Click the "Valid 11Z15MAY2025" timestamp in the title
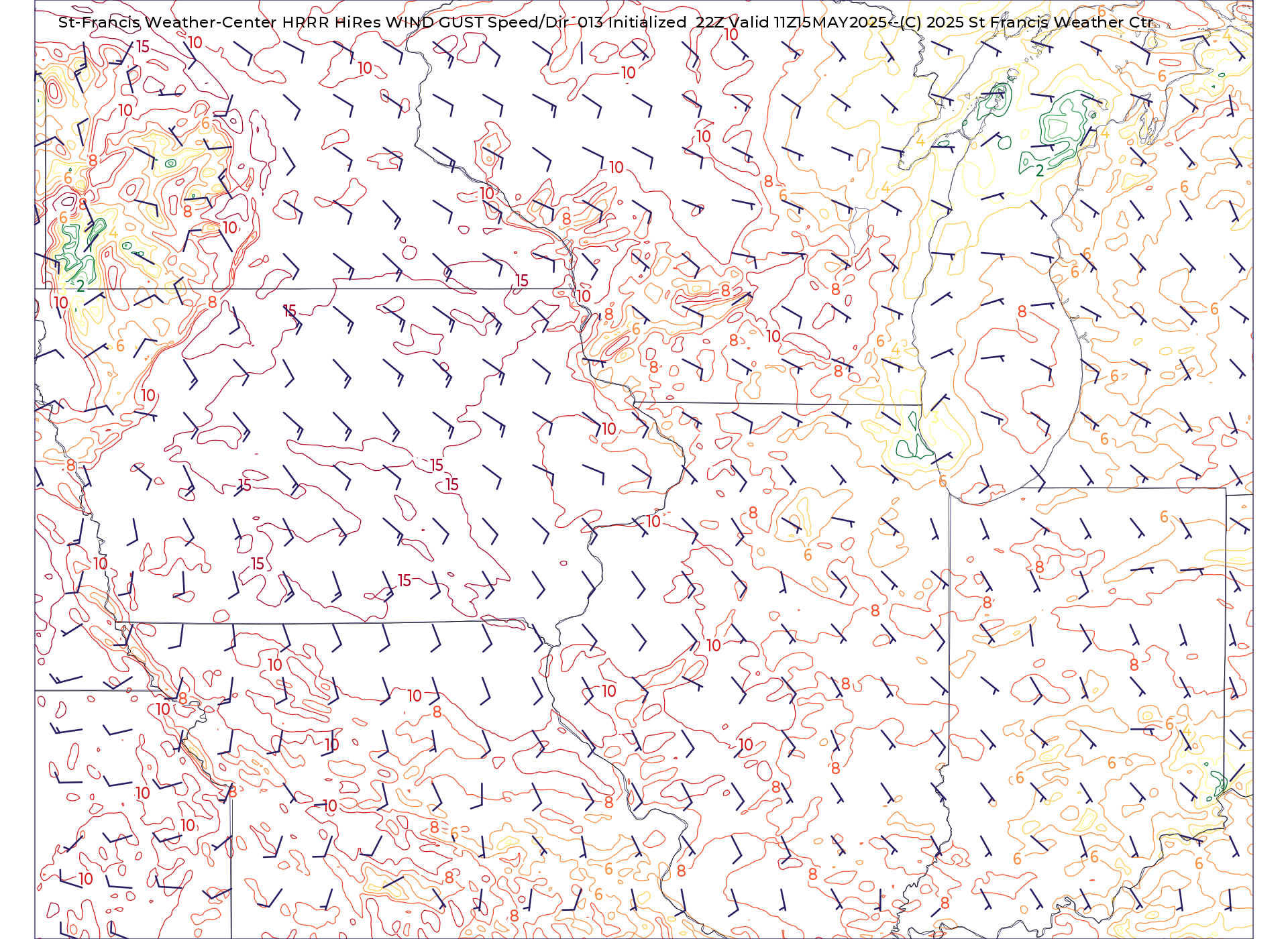1288x939 pixels. [807, 22]
